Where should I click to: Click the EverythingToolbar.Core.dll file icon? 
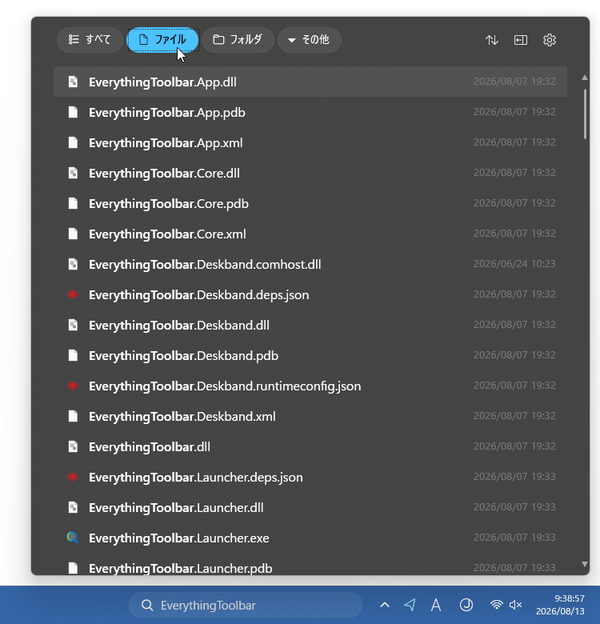(x=73, y=173)
